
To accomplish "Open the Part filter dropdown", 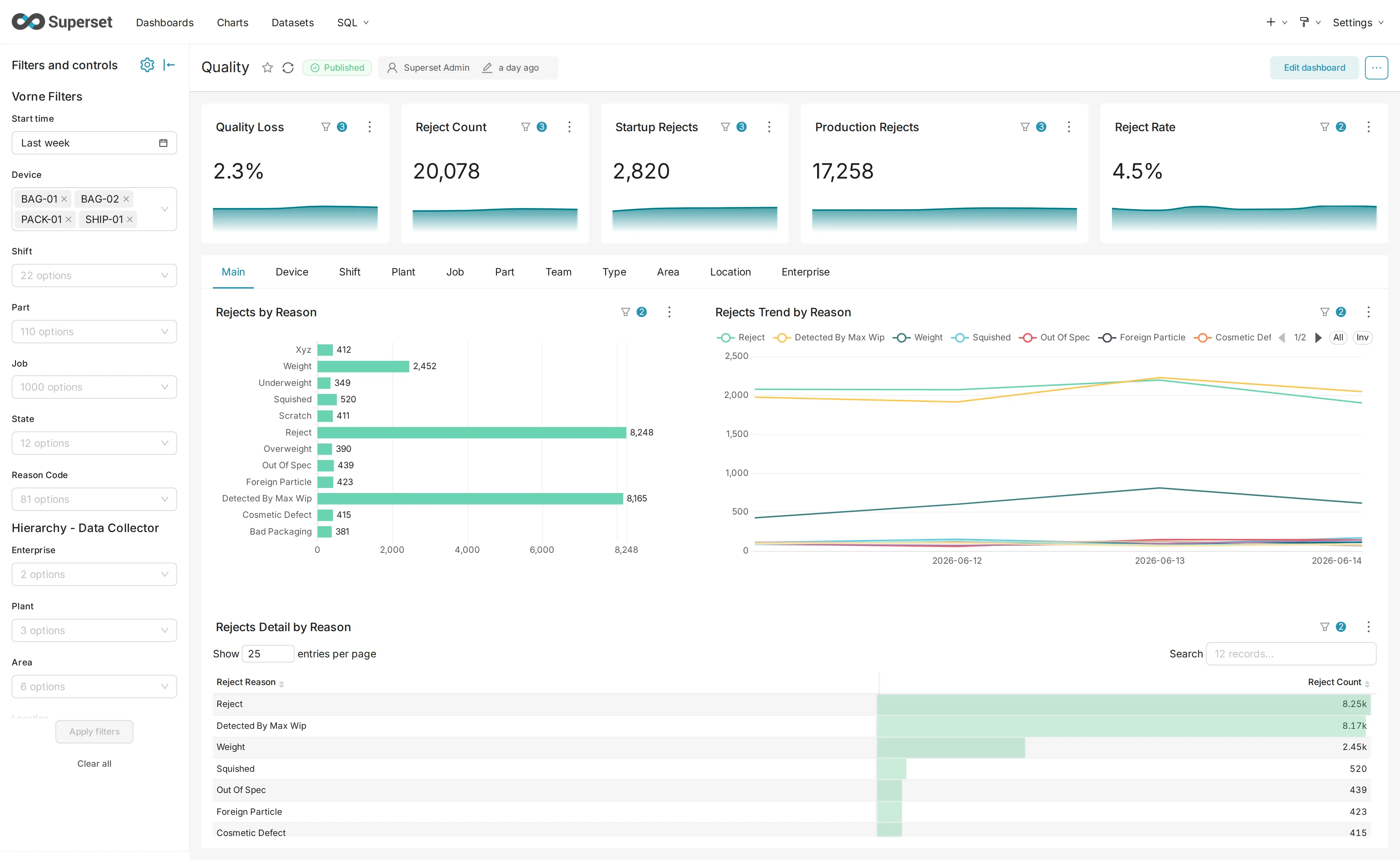I will pyautogui.click(x=94, y=332).
